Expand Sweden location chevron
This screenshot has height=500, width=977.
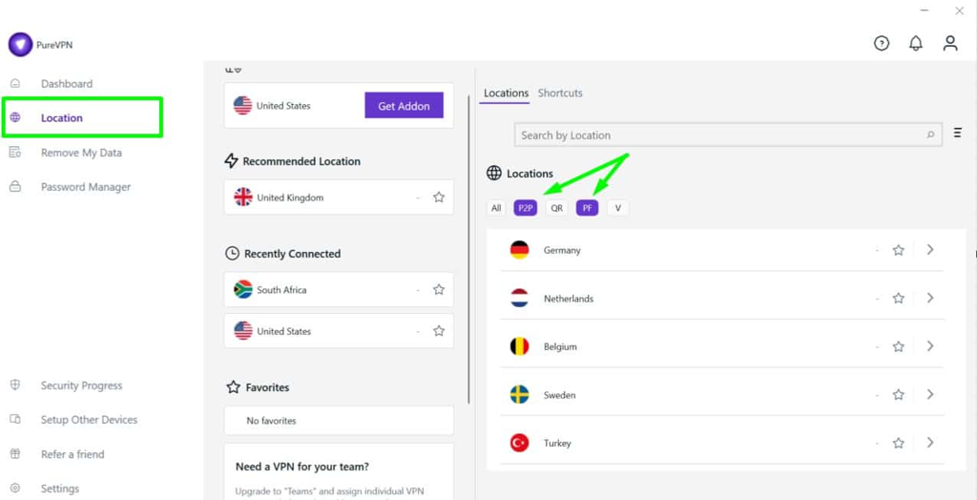click(x=930, y=395)
